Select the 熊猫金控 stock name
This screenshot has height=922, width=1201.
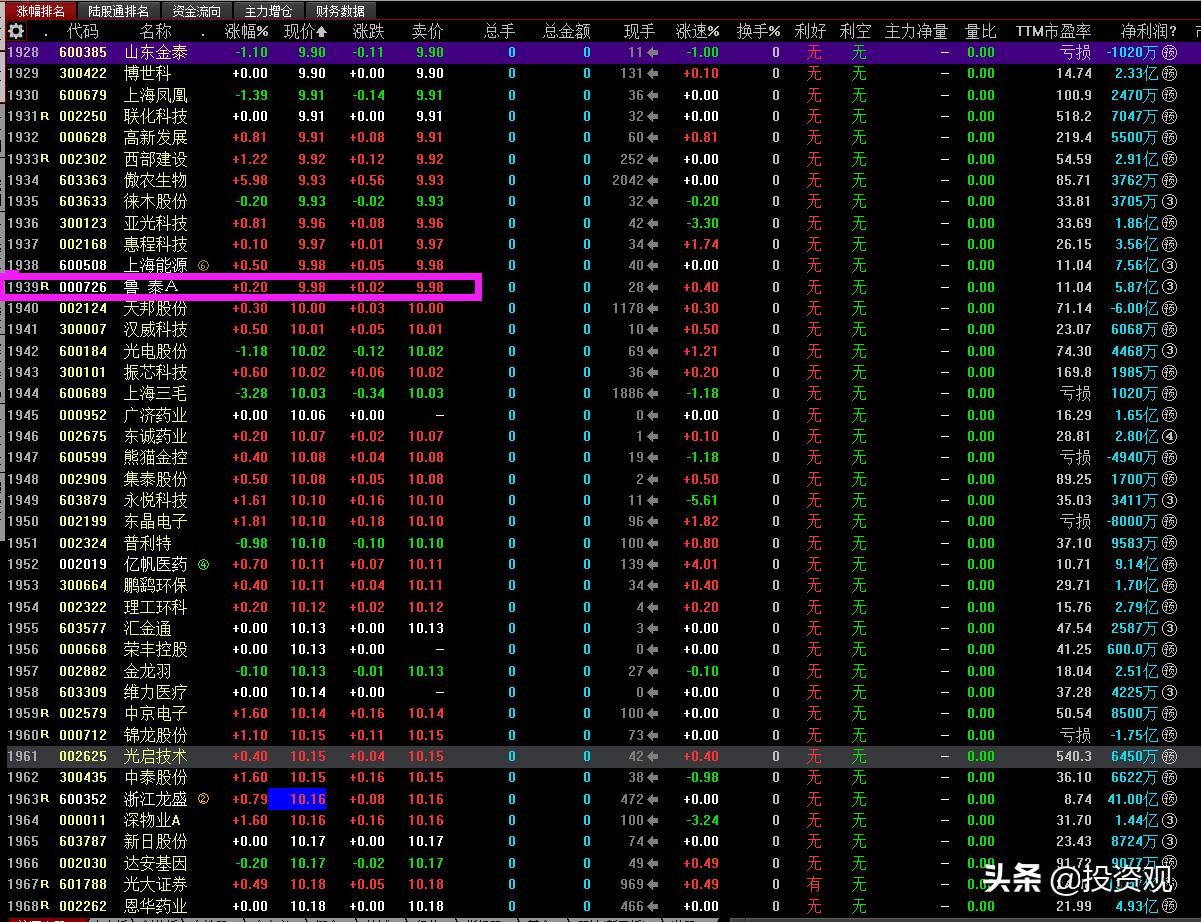(155, 458)
